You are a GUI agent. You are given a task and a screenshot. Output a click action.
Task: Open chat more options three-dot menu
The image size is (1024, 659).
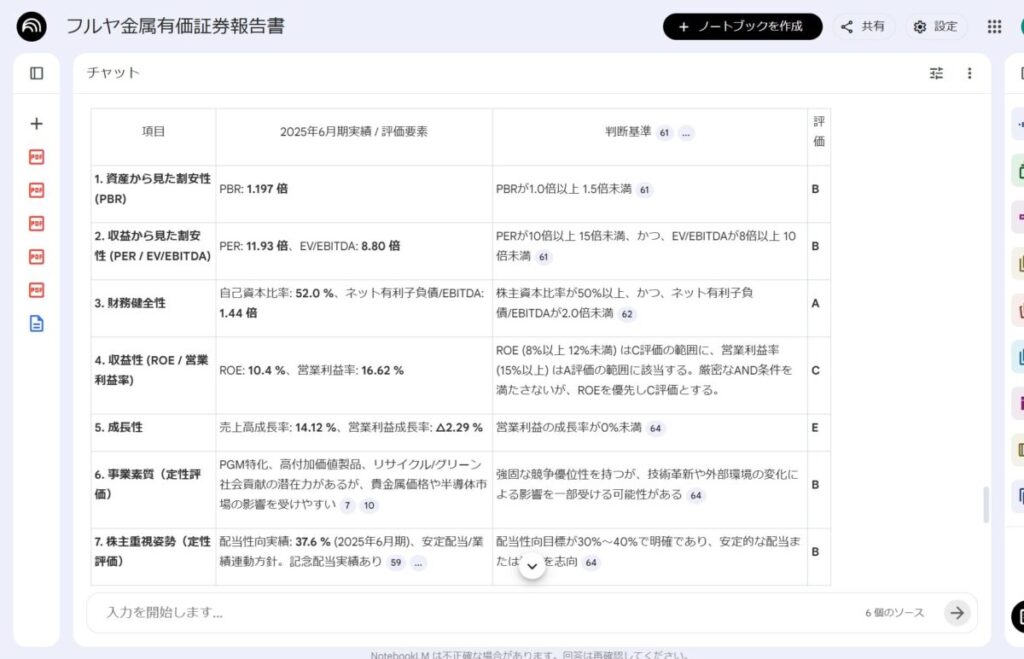tap(969, 73)
